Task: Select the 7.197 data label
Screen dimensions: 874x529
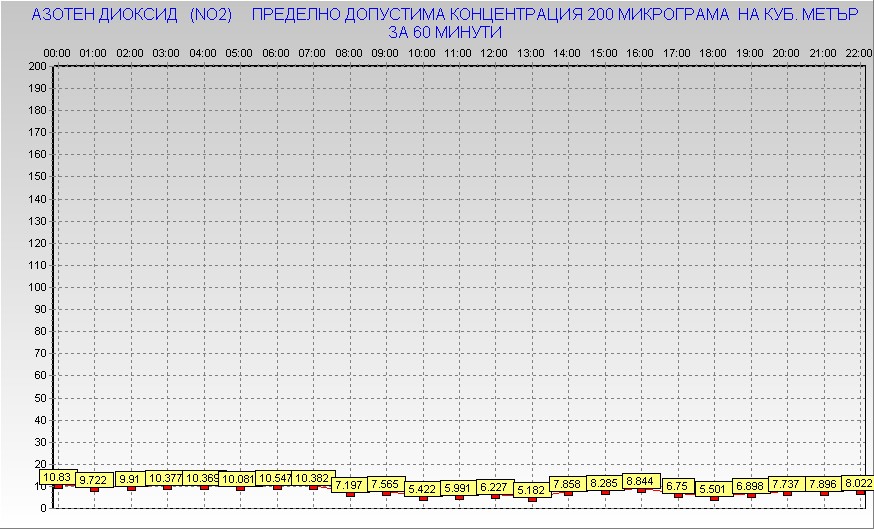Action: tap(349, 485)
